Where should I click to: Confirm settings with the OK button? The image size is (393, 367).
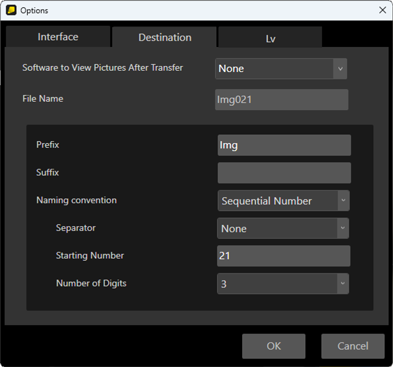pyautogui.click(x=274, y=346)
